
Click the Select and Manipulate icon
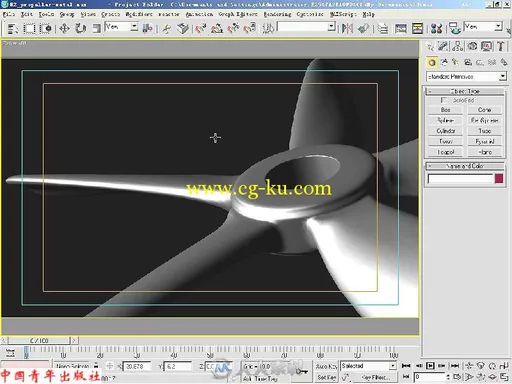(x=166, y=29)
